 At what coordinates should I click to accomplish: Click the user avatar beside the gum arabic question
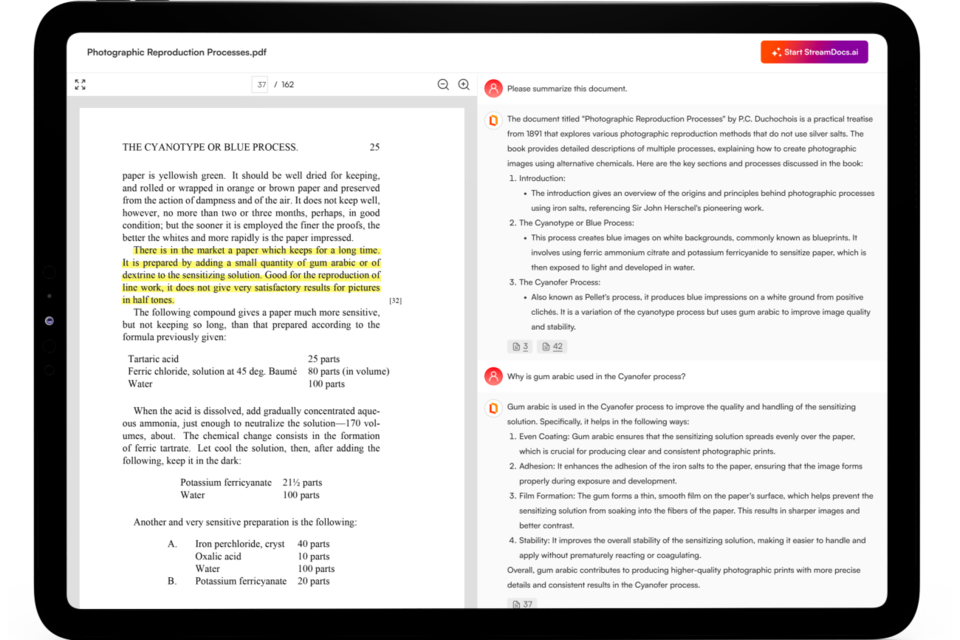(493, 377)
